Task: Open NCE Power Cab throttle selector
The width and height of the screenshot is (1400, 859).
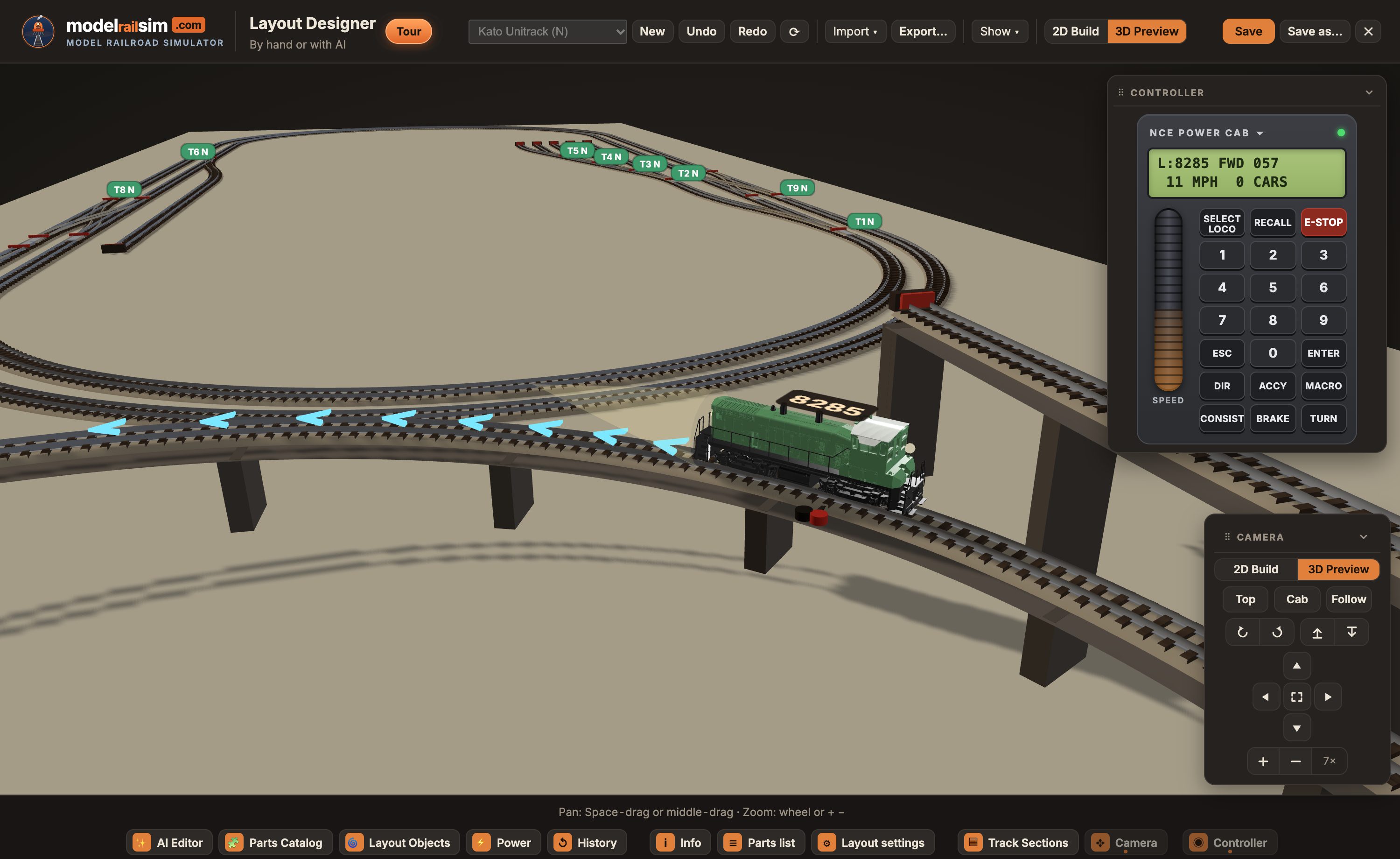Action: pos(1206,133)
